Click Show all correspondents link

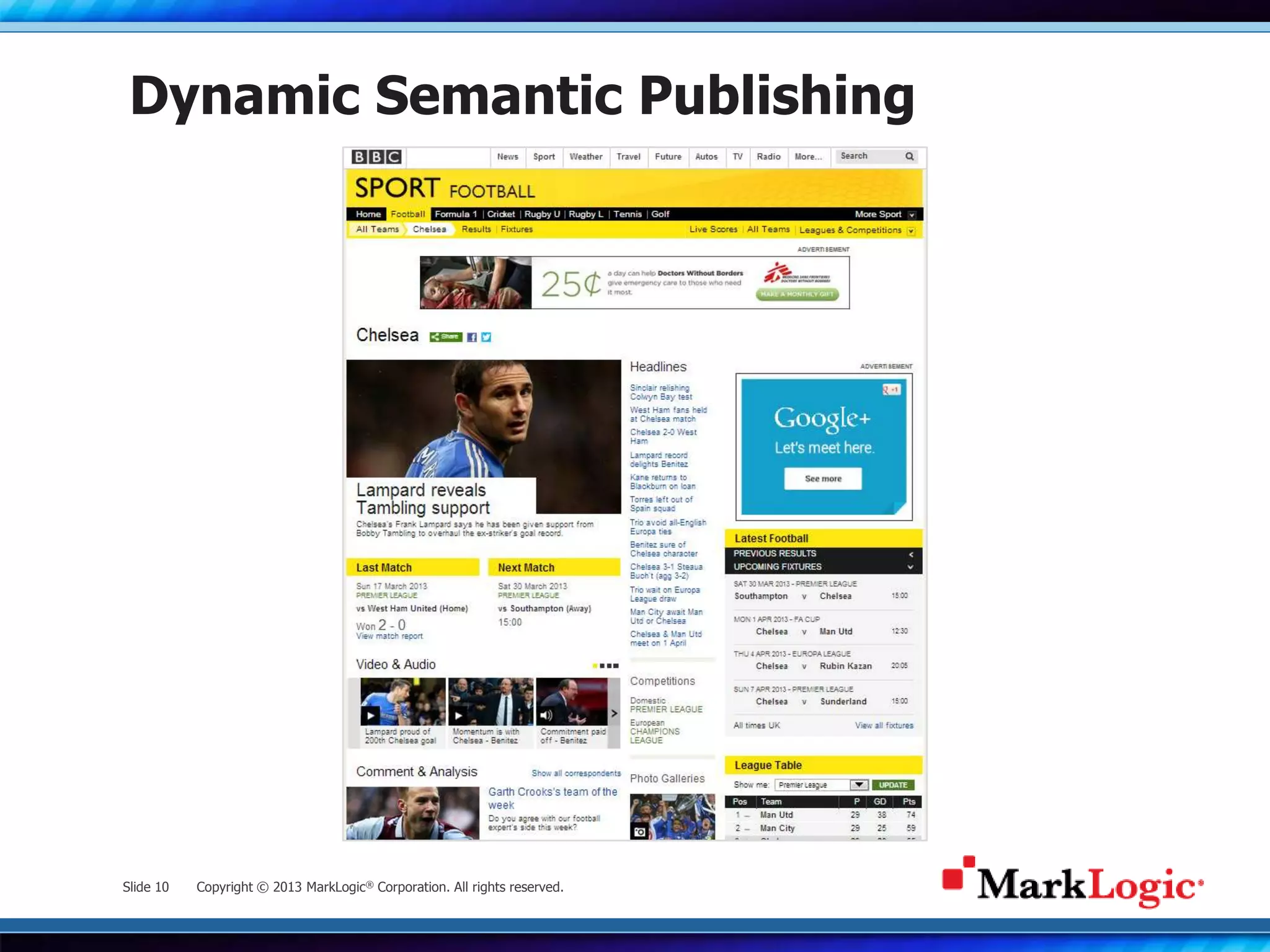pyautogui.click(x=576, y=773)
